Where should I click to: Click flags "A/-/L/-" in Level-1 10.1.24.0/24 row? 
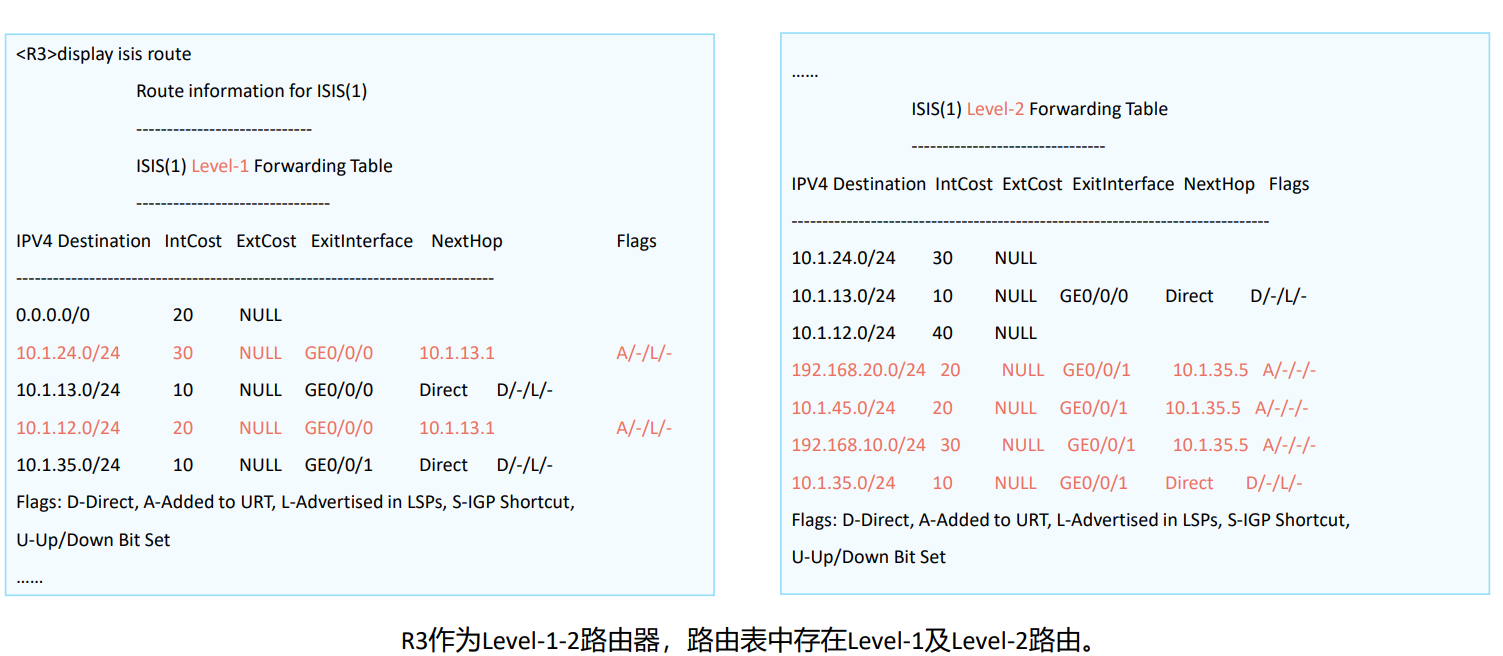click(644, 353)
